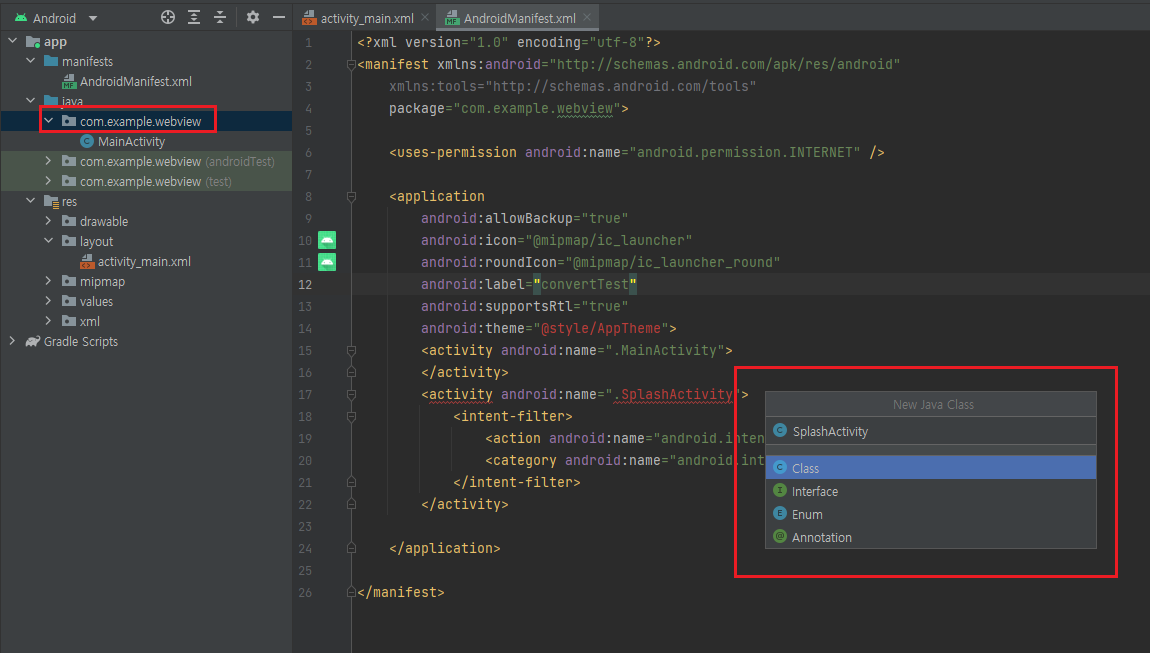This screenshot has width=1150, height=653.
Task: Click the SplashActivity name field in dialog
Action: (x=931, y=431)
